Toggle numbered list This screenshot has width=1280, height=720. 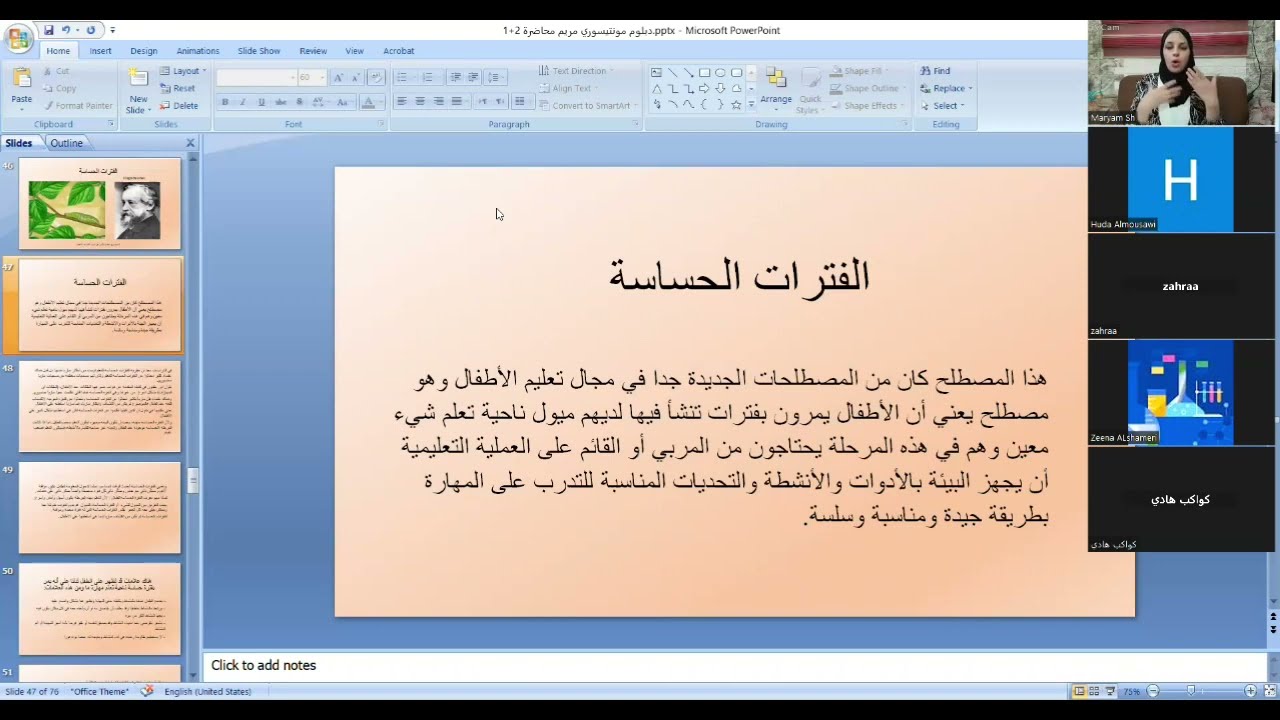(x=429, y=77)
